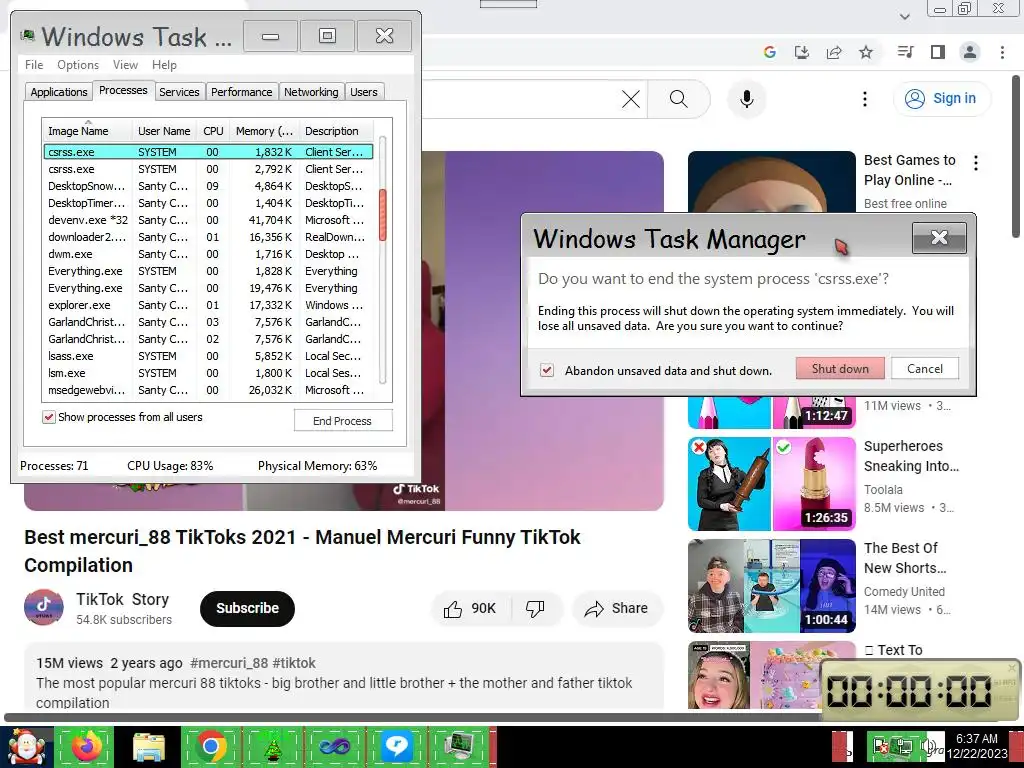1024x768 pixels.
Task: Switch to the Services tab
Action: pyautogui.click(x=179, y=92)
